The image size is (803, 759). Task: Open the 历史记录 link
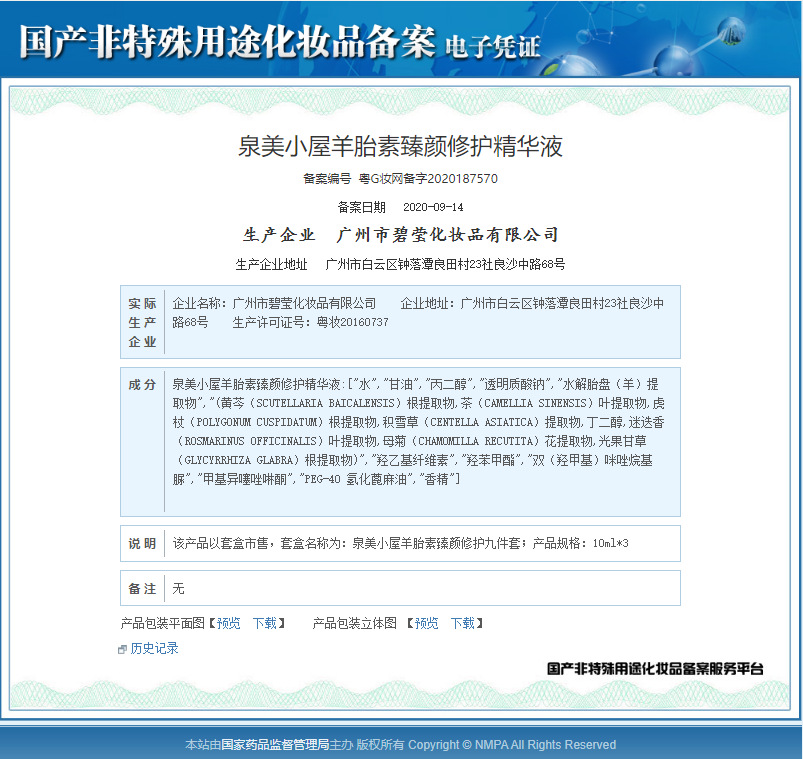point(154,648)
